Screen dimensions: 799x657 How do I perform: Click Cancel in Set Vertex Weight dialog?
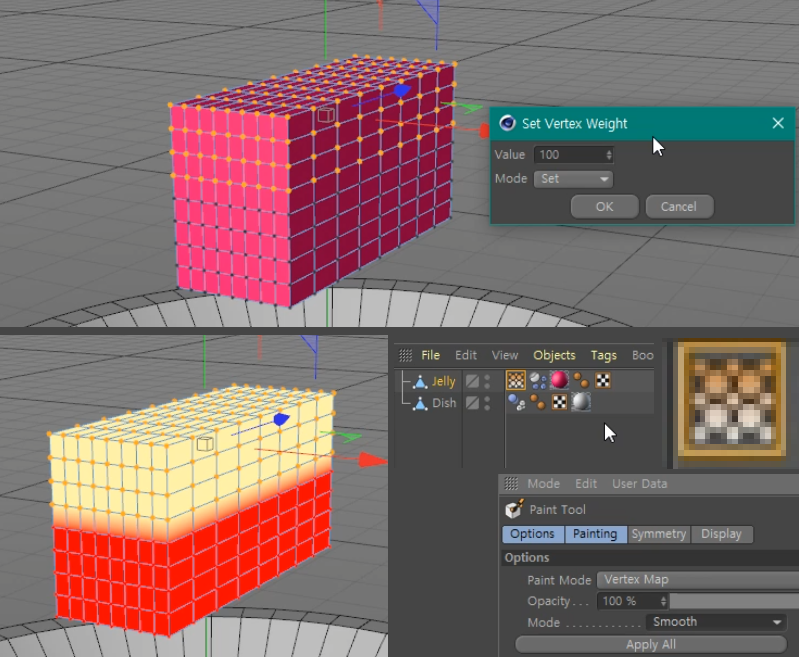tap(679, 206)
